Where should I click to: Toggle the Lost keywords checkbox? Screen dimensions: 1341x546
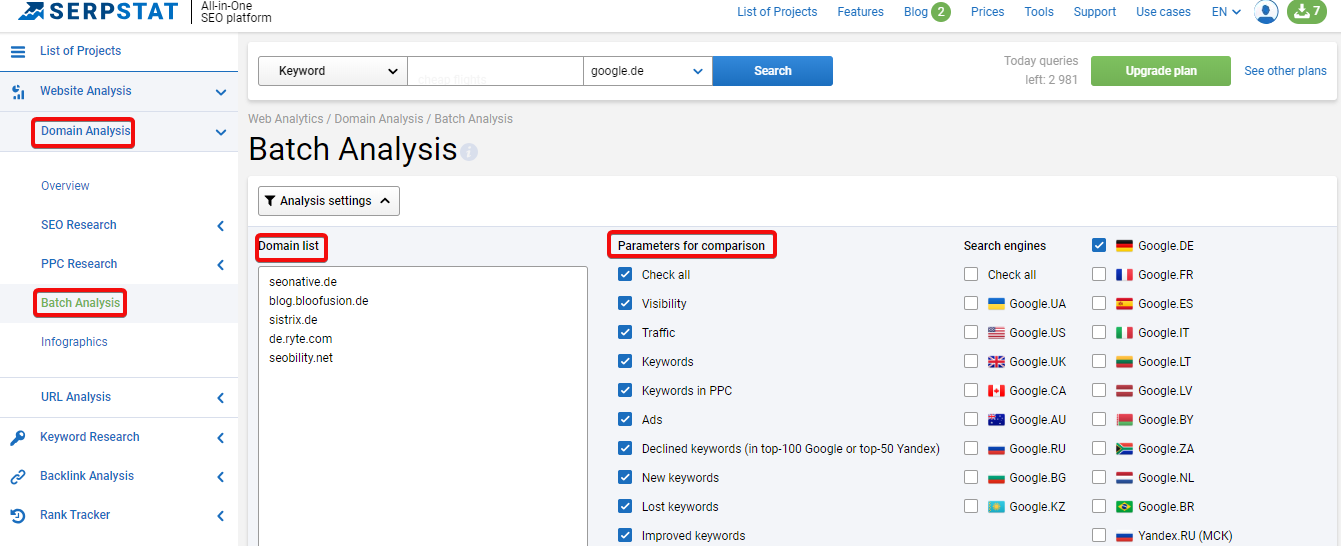625,507
